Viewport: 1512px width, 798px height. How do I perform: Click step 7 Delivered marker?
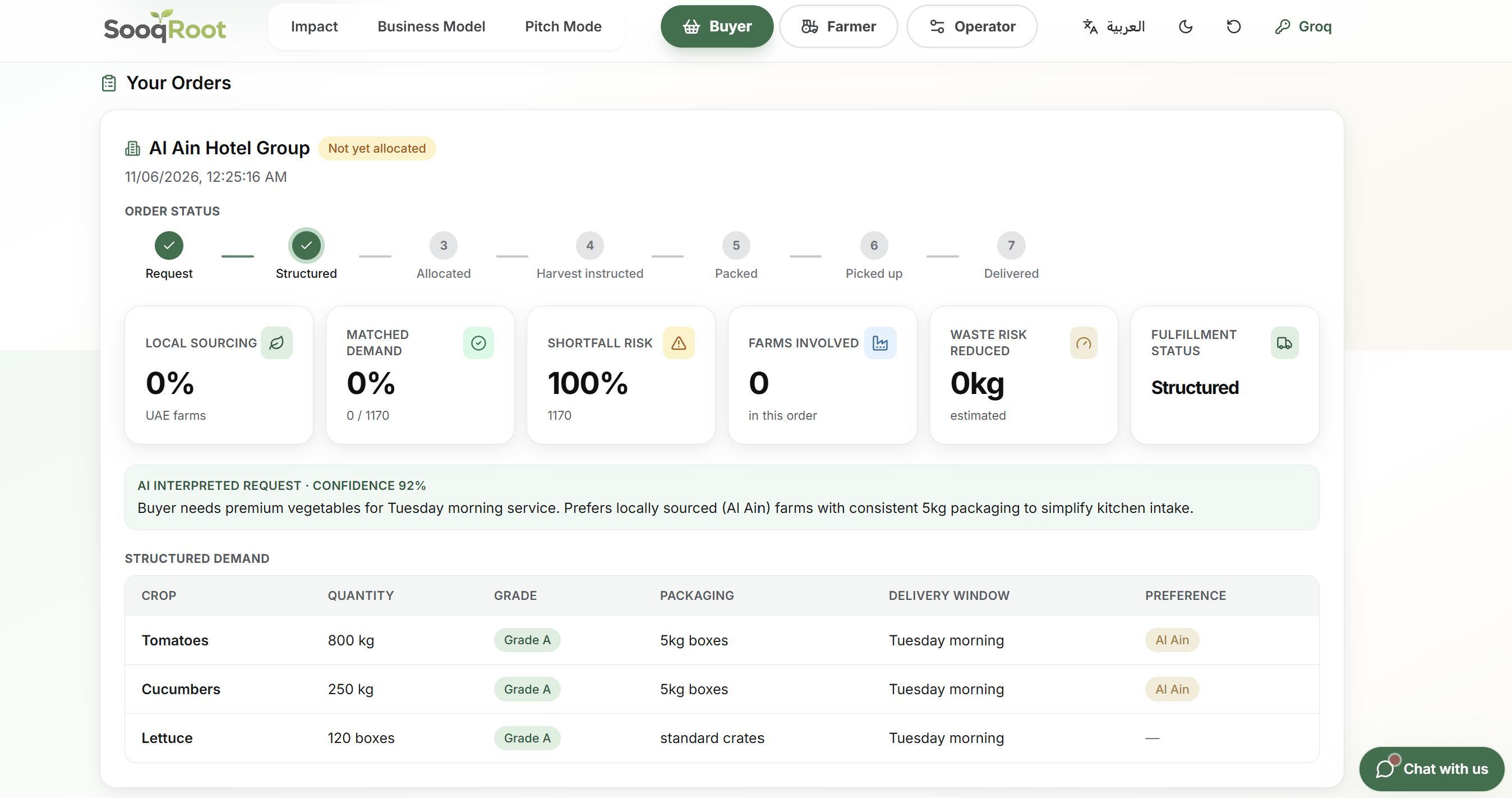[1011, 245]
